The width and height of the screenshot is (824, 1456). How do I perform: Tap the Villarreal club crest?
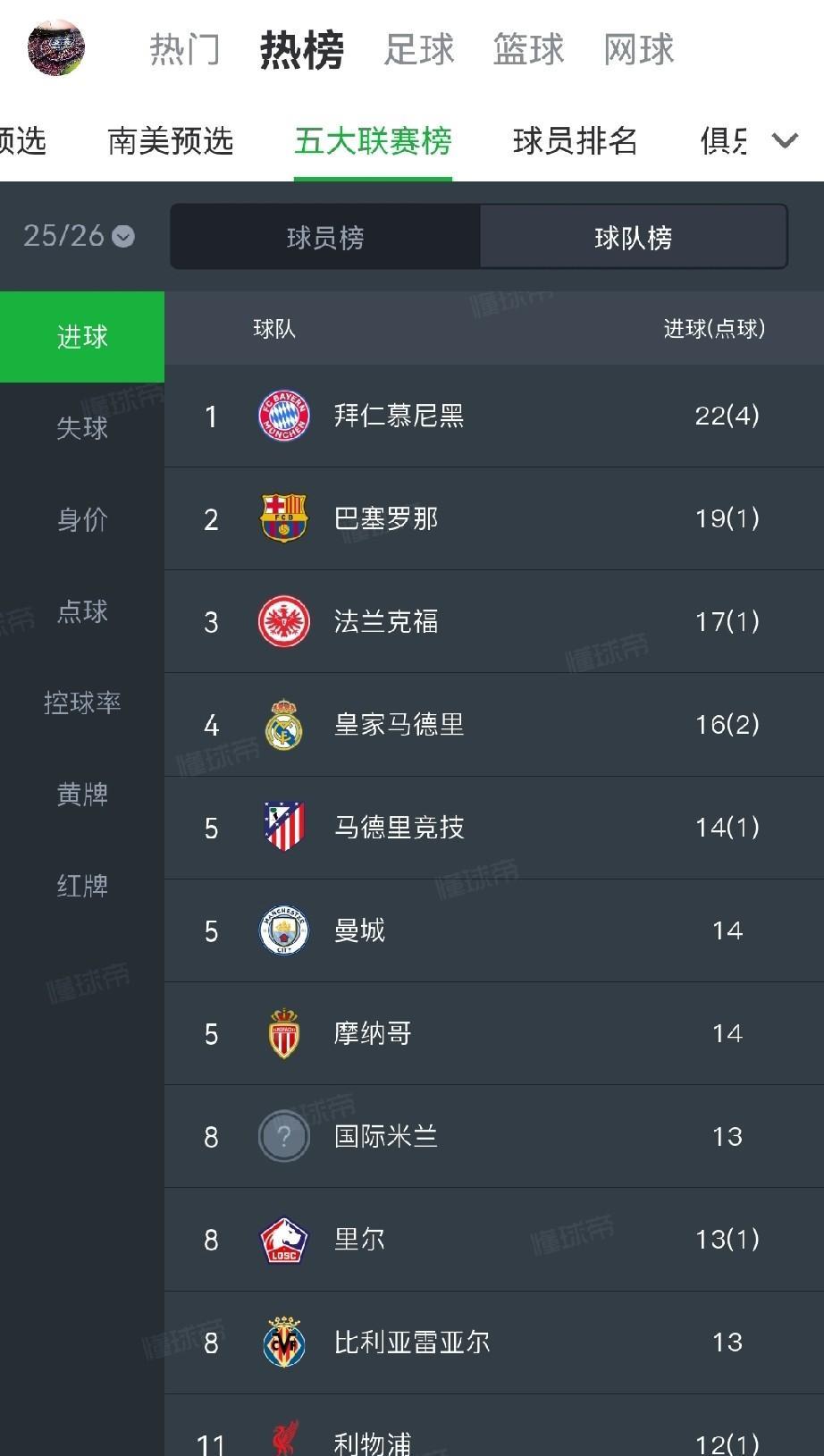pyautogui.click(x=283, y=1342)
